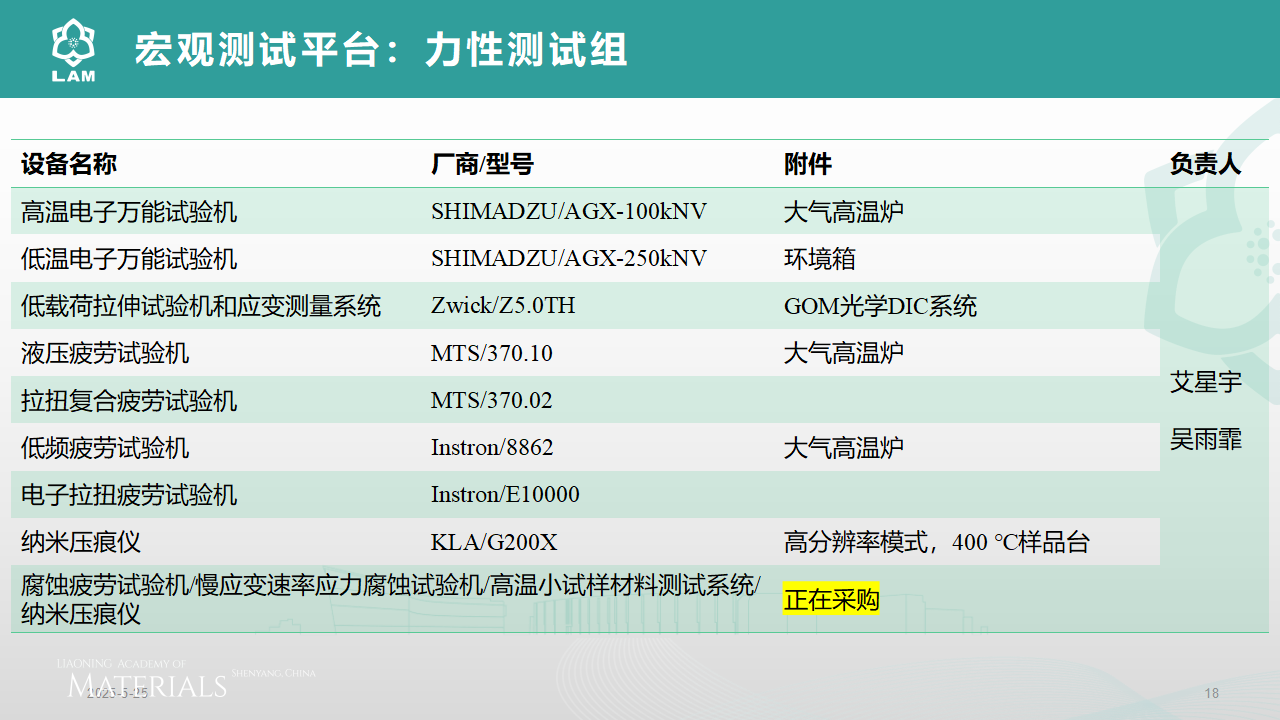This screenshot has height=720, width=1280.
Task: Click the MTS/370.10 model cell
Action: pyautogui.click(x=492, y=354)
